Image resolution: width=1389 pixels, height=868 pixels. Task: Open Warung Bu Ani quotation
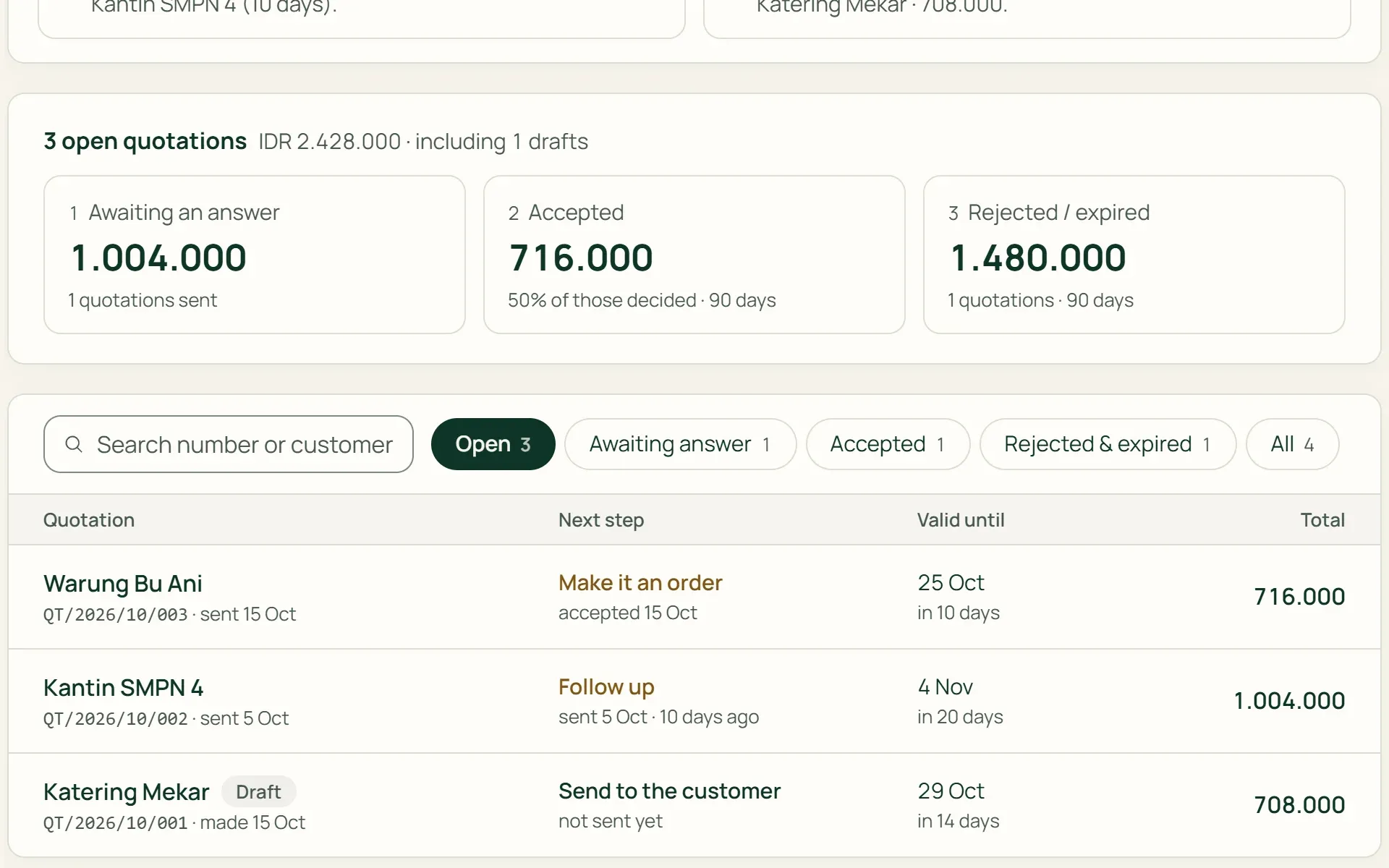(694, 597)
